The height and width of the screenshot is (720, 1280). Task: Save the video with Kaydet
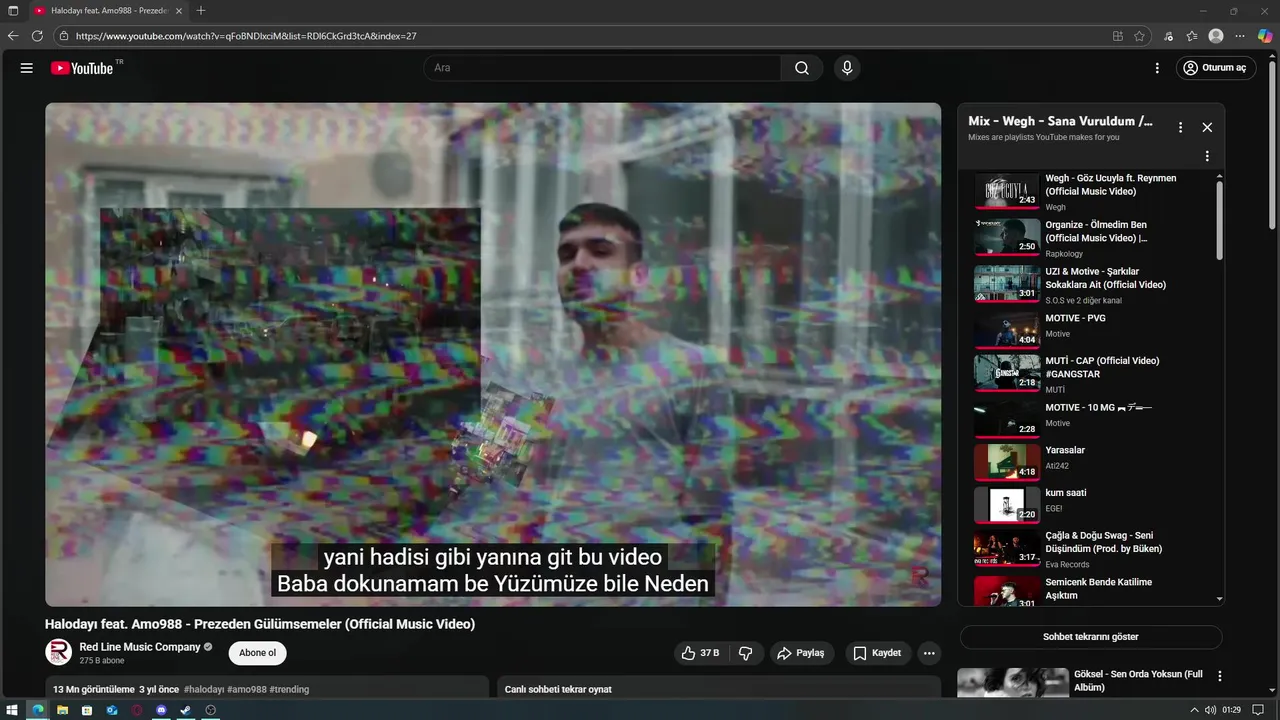[878, 653]
